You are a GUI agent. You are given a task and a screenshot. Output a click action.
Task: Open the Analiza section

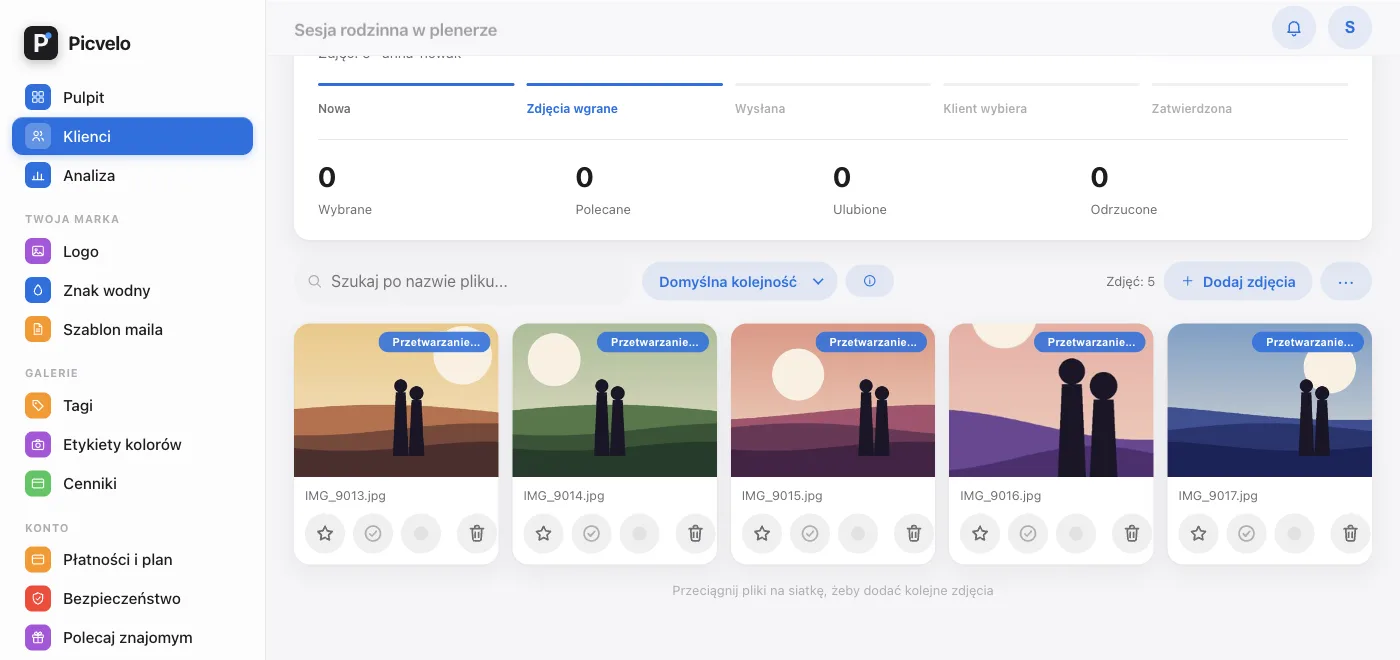pos(132,176)
